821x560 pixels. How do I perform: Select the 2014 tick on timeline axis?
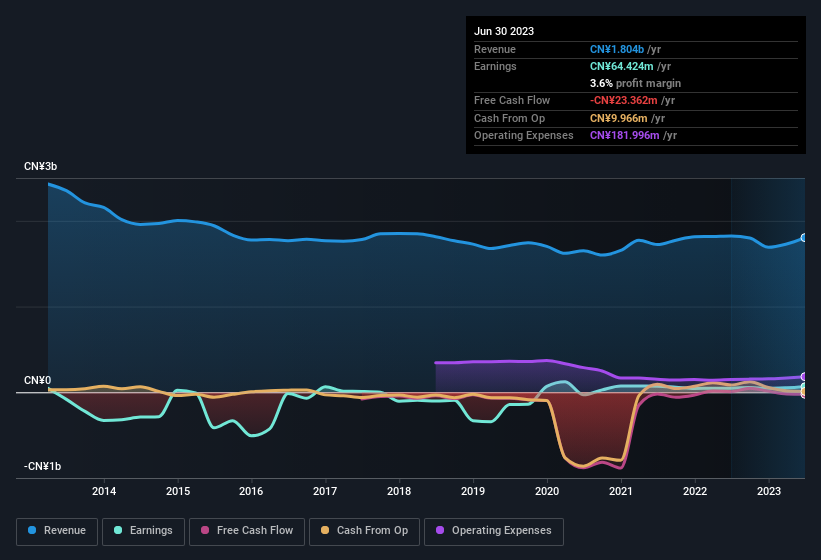[x=104, y=491]
